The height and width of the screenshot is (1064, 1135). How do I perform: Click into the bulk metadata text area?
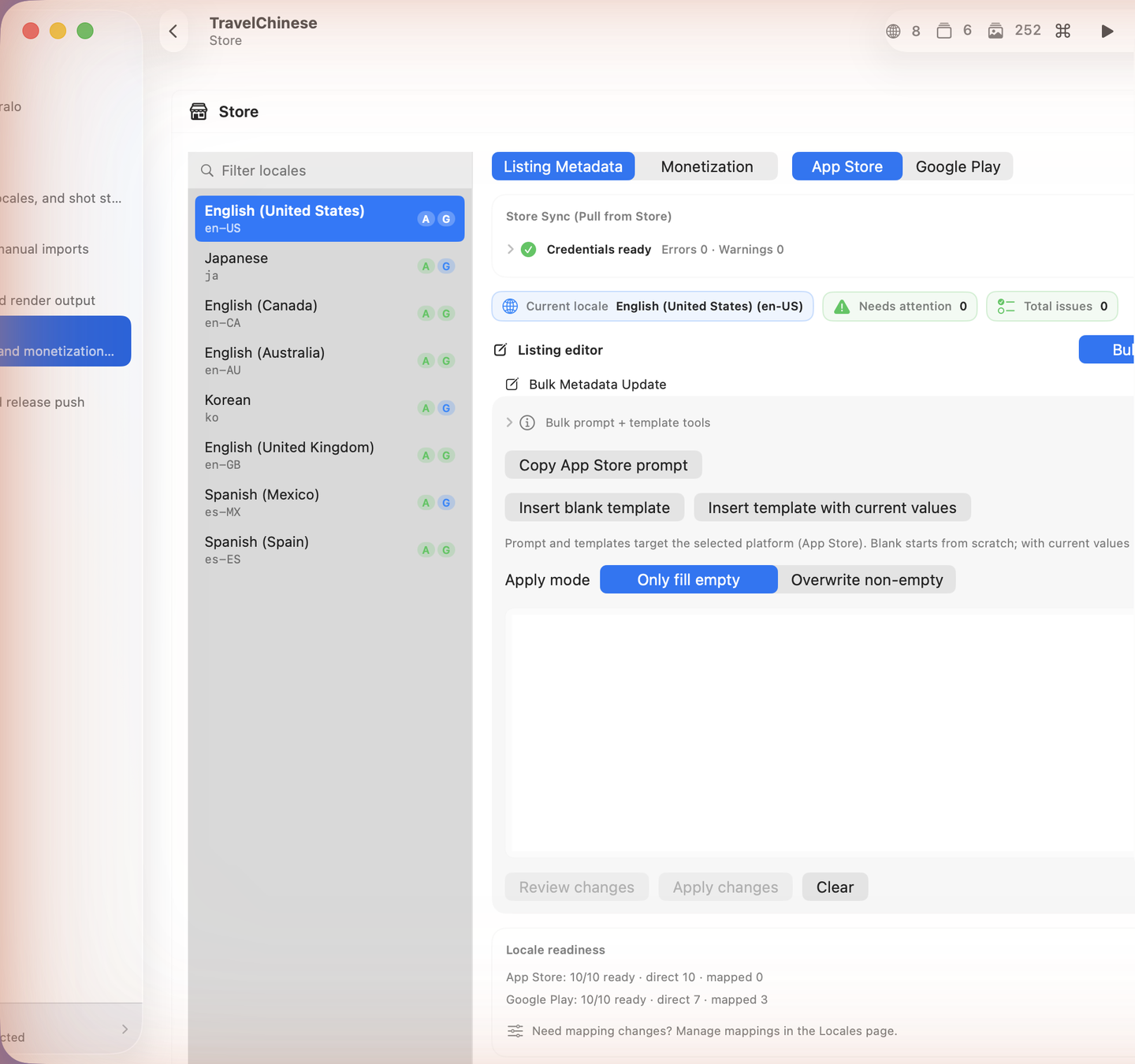820,733
